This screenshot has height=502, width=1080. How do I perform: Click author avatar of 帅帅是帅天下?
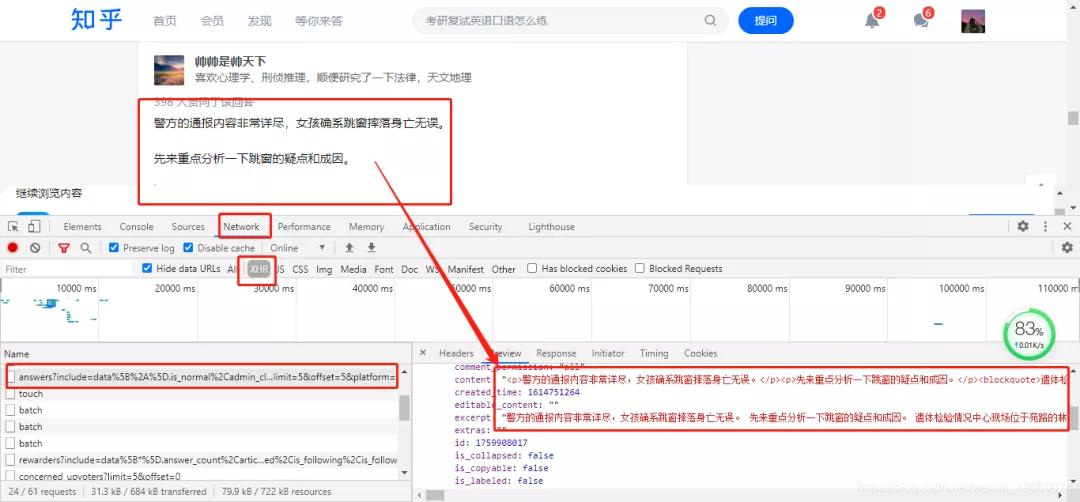[169, 70]
